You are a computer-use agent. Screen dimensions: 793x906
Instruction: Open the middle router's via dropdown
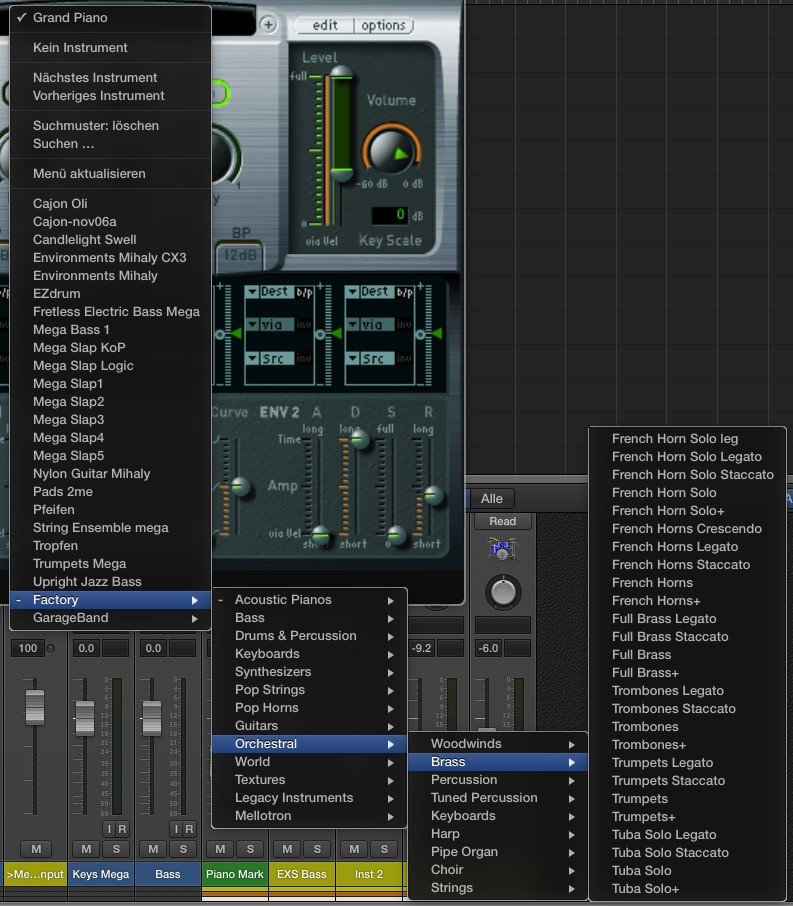pos(270,325)
